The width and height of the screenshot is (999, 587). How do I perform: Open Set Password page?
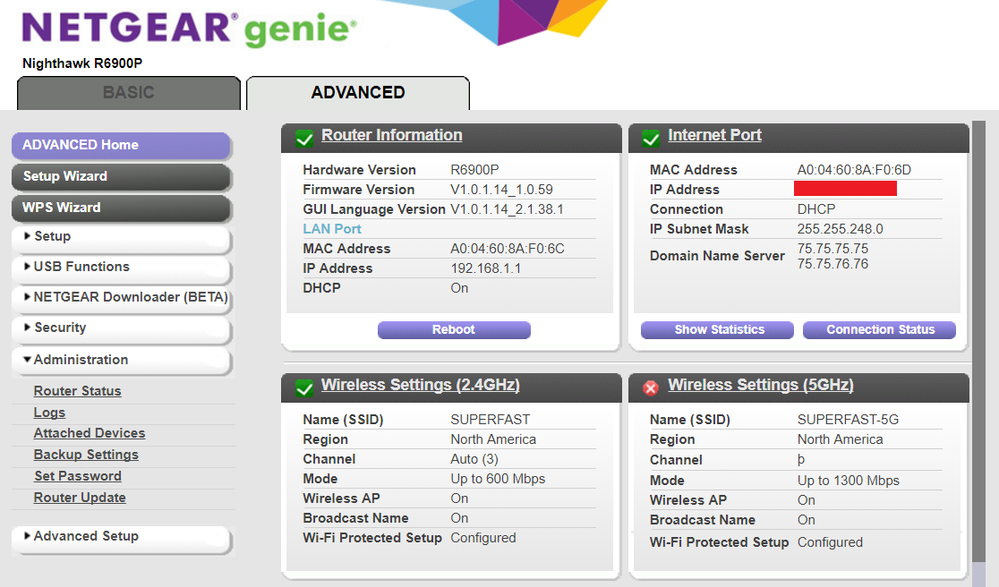78,476
